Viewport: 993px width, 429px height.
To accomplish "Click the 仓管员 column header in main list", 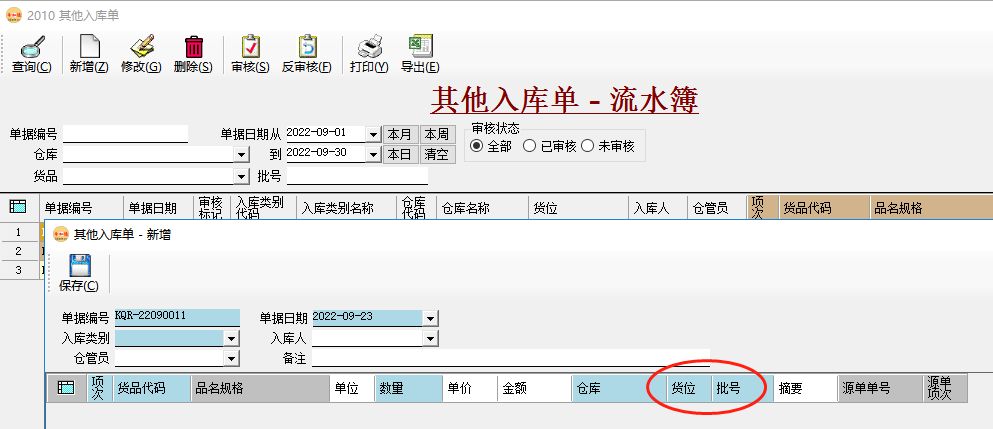I will [717, 208].
